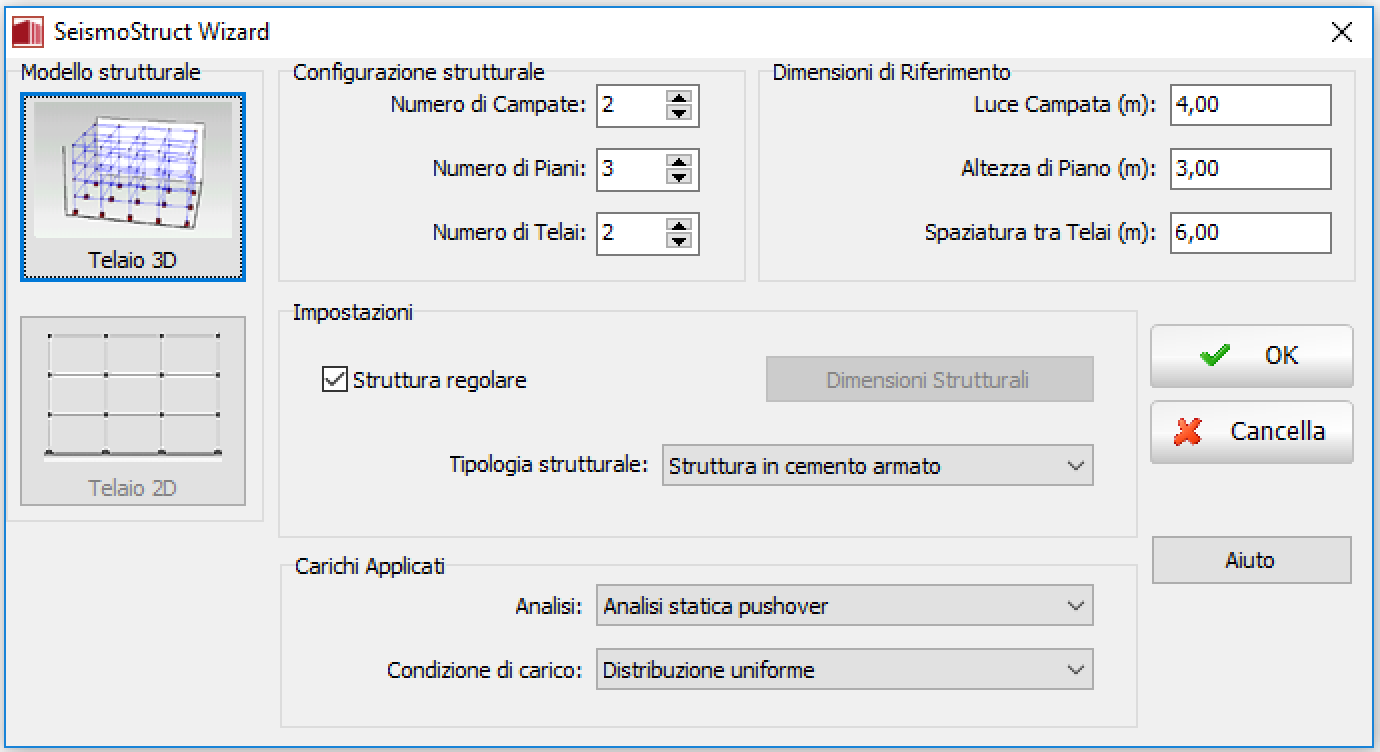Open the Condizione di carico dropdown
Viewport: 1380px width, 752px height.
click(x=844, y=670)
